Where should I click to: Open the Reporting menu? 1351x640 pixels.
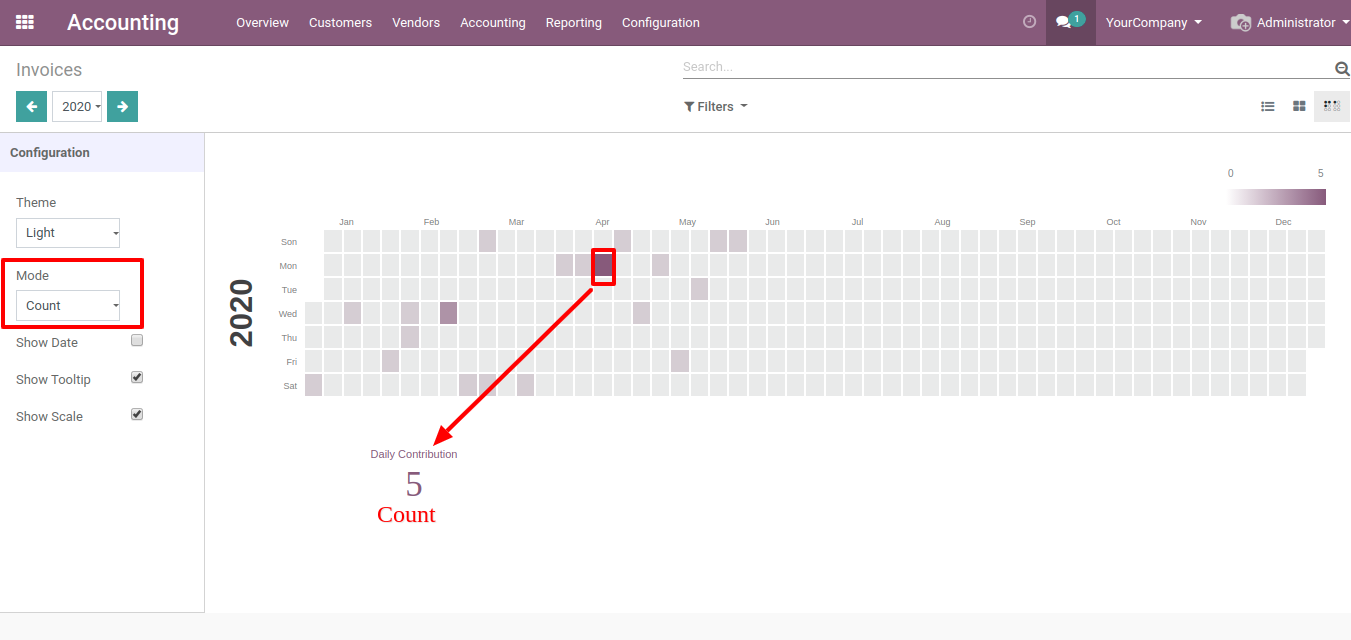[573, 23]
